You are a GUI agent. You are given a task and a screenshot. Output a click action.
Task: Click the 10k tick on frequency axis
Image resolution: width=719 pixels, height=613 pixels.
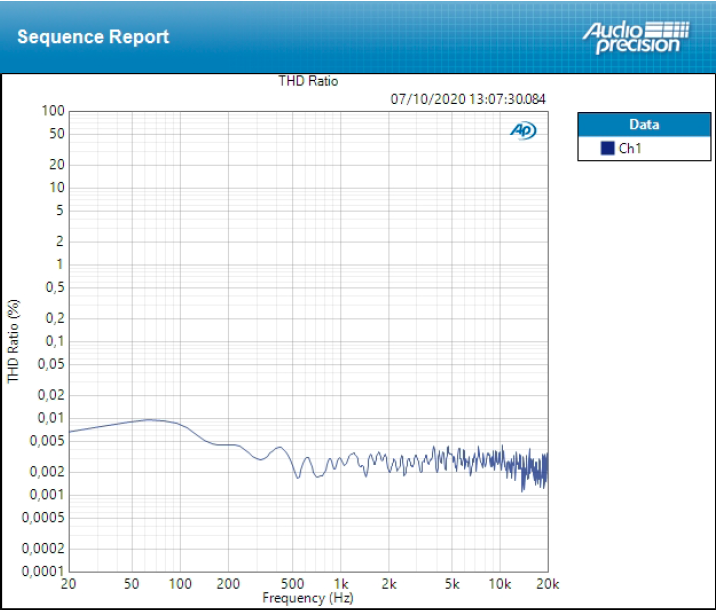point(500,584)
